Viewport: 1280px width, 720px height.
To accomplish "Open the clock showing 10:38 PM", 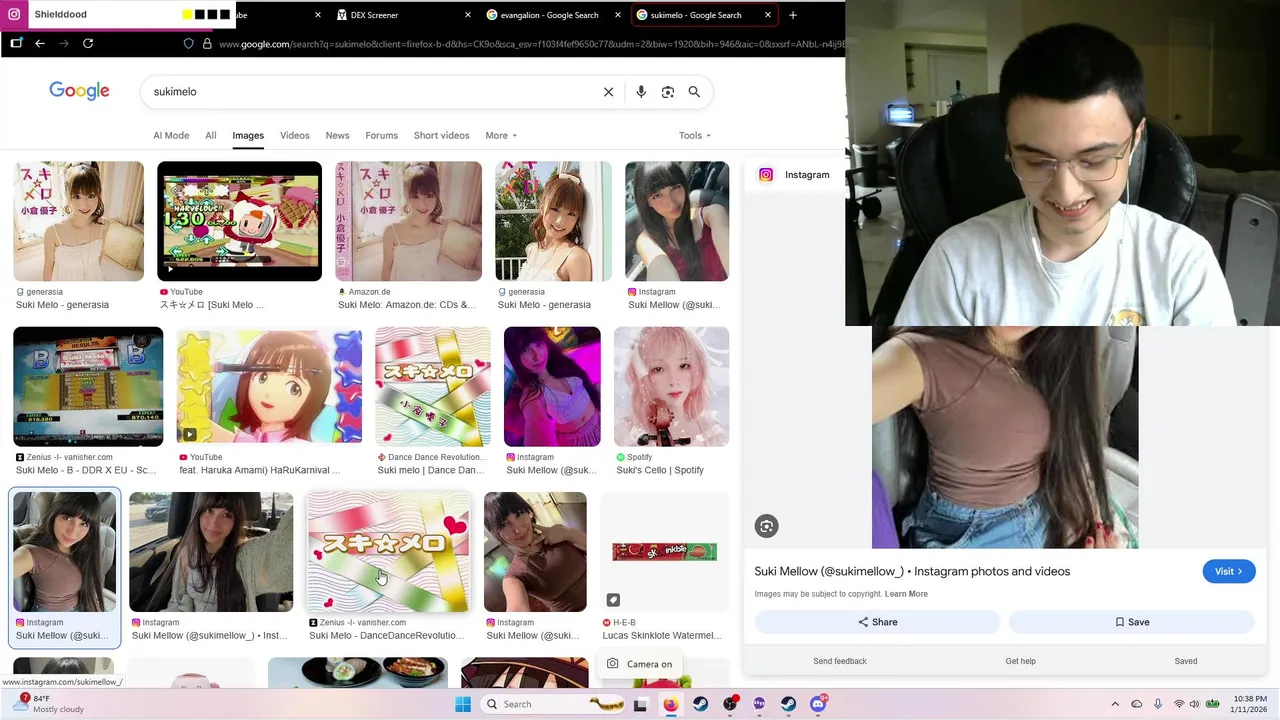I will 1250,704.
